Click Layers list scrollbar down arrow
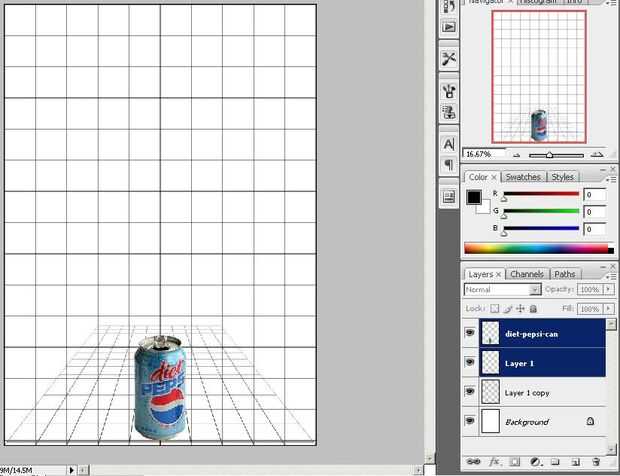This screenshot has width=620, height=476. pos(611,449)
